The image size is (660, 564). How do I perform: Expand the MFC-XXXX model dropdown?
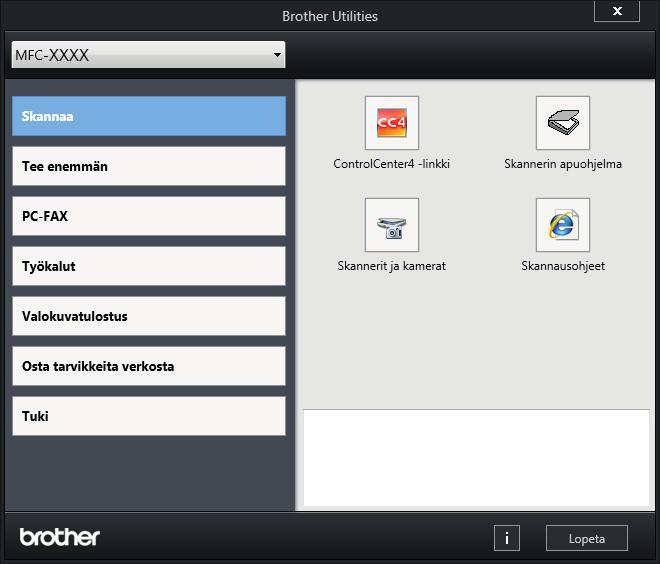coord(148,55)
